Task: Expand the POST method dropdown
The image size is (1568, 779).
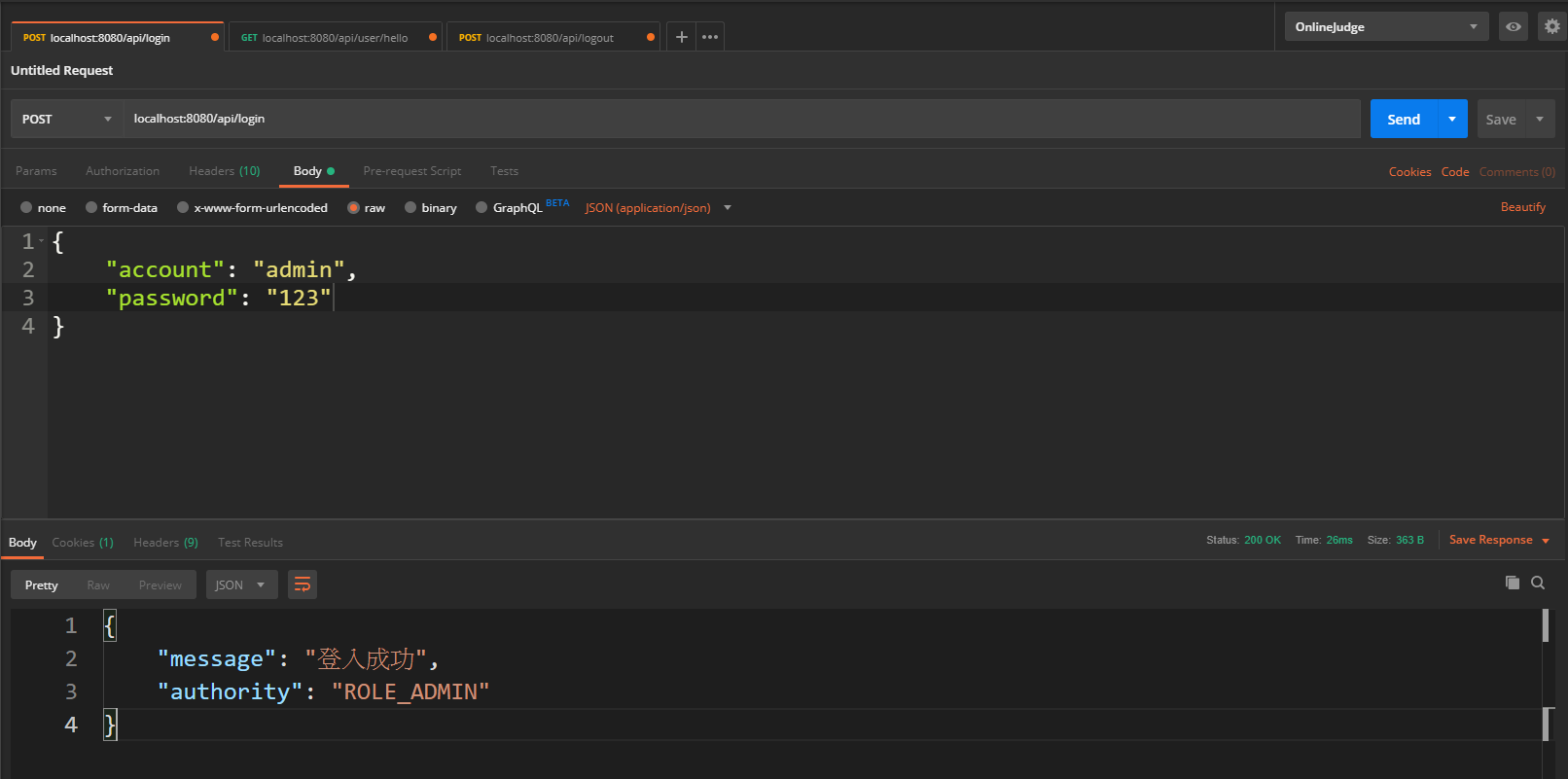Action: pos(66,119)
